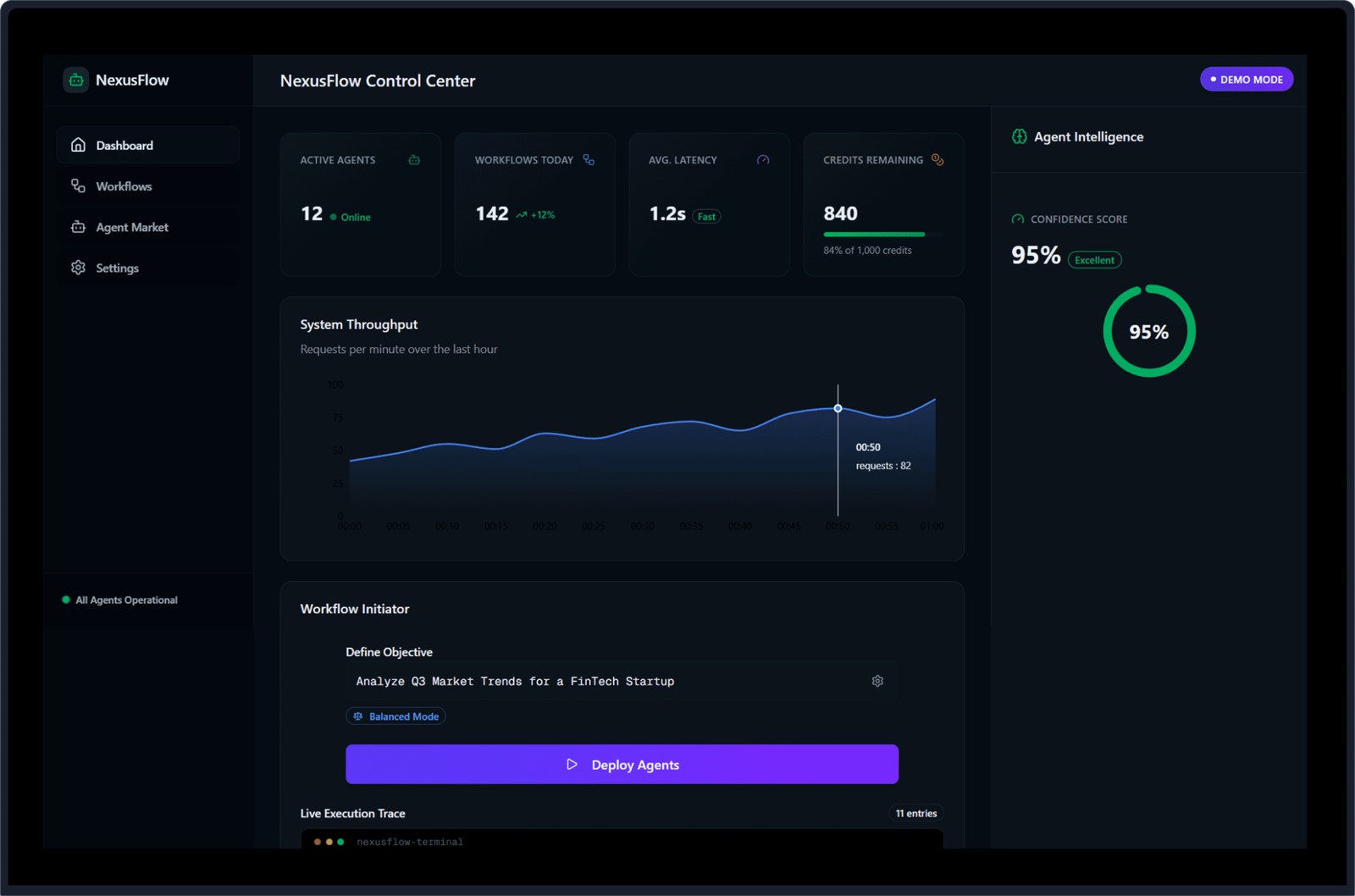1355x896 pixels.
Task: Click the gauge icon on the Avg. Latency card
Action: (x=763, y=159)
